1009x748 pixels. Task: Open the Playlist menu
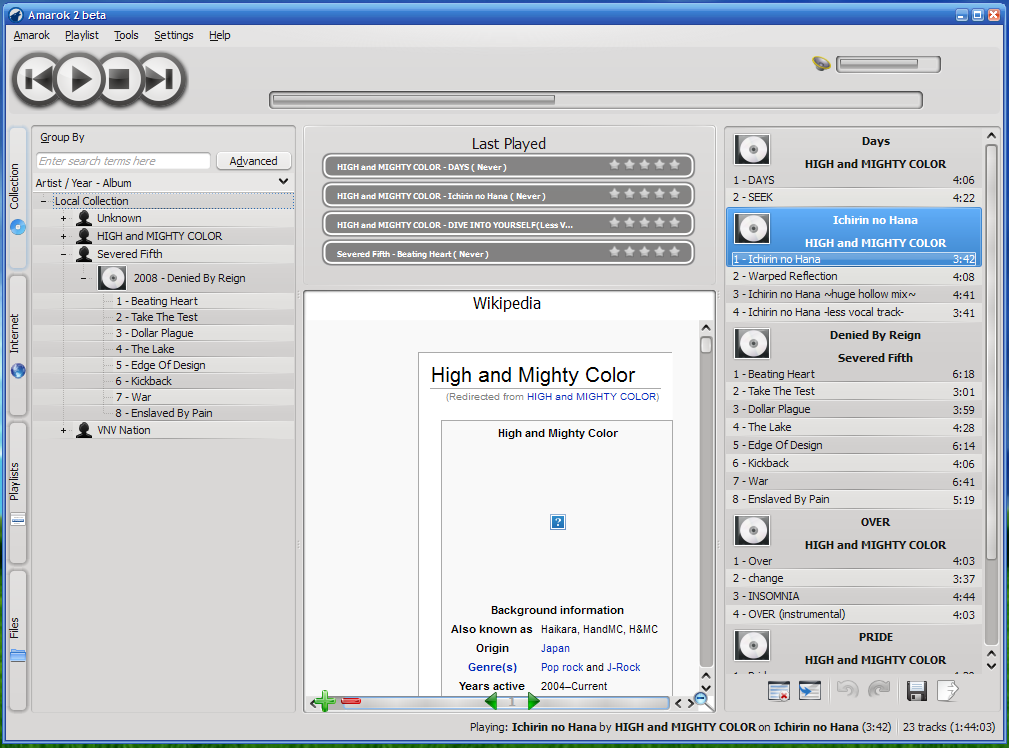click(82, 35)
